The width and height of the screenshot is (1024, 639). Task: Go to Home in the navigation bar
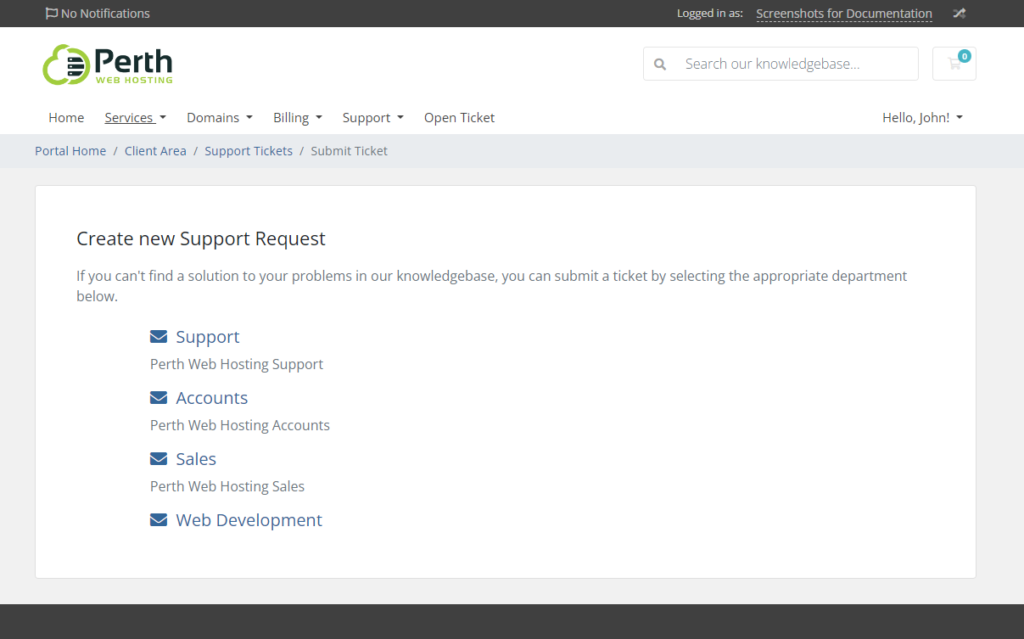(66, 118)
